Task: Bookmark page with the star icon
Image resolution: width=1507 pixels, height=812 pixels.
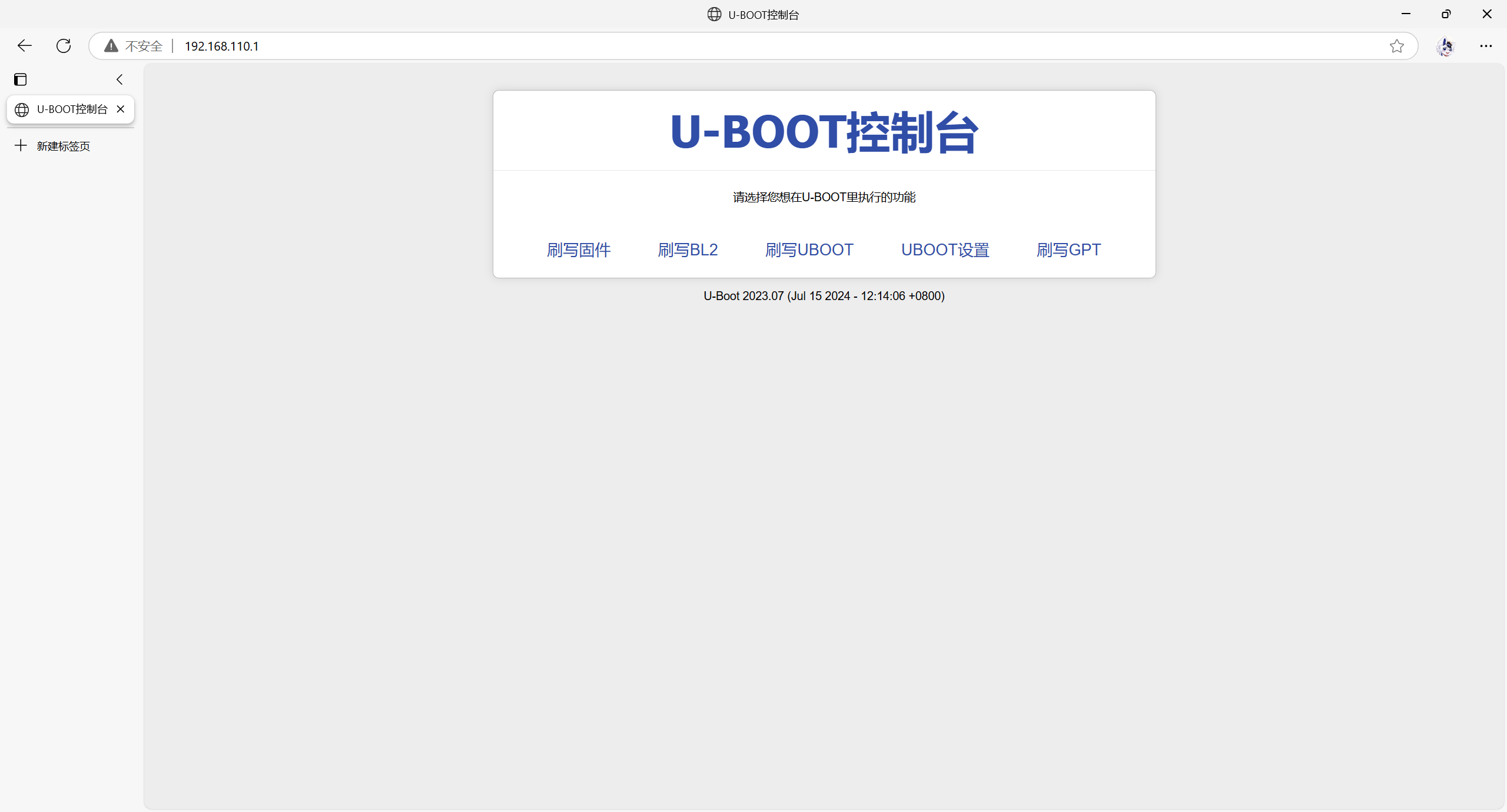Action: (1396, 46)
